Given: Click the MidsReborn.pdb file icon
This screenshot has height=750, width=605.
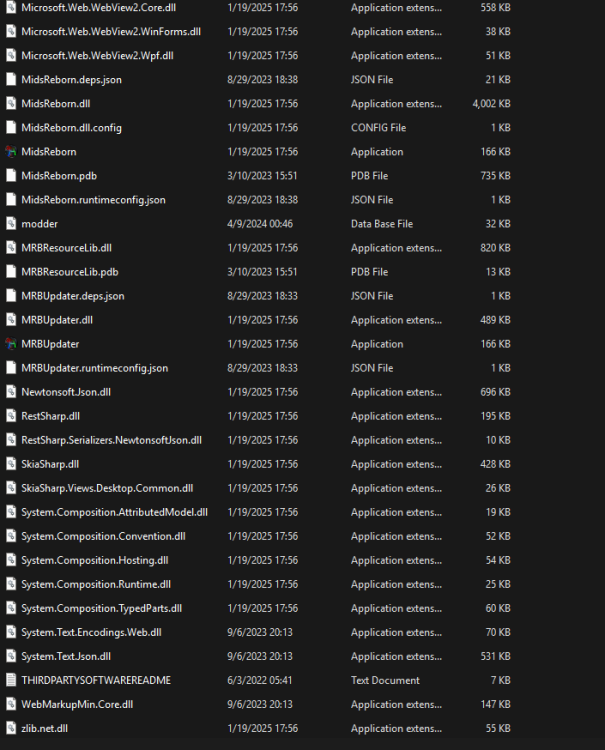Looking at the screenshot, I should (11, 176).
